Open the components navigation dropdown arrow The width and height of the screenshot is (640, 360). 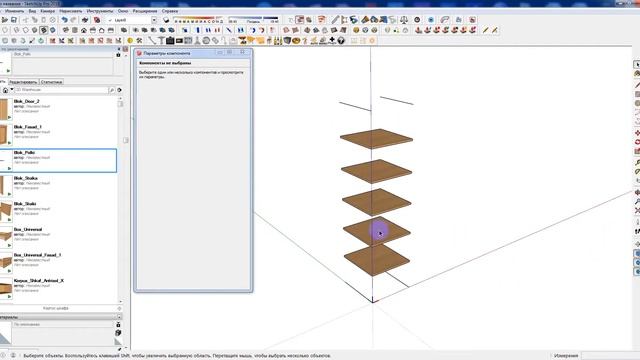pyautogui.click(x=12, y=89)
